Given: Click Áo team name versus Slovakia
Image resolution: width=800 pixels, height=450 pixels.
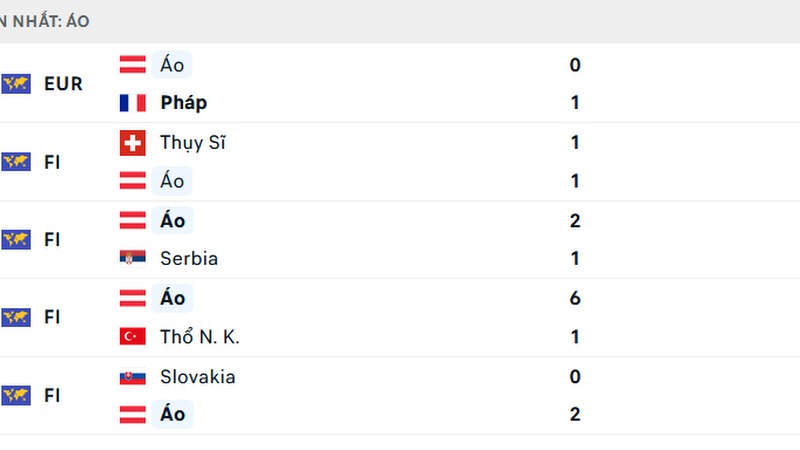Looking at the screenshot, I should 172,414.
